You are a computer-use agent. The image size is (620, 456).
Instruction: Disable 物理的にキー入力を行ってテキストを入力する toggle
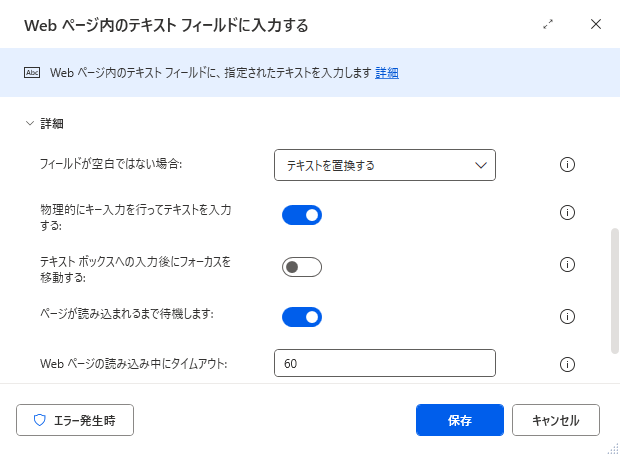tap(302, 215)
